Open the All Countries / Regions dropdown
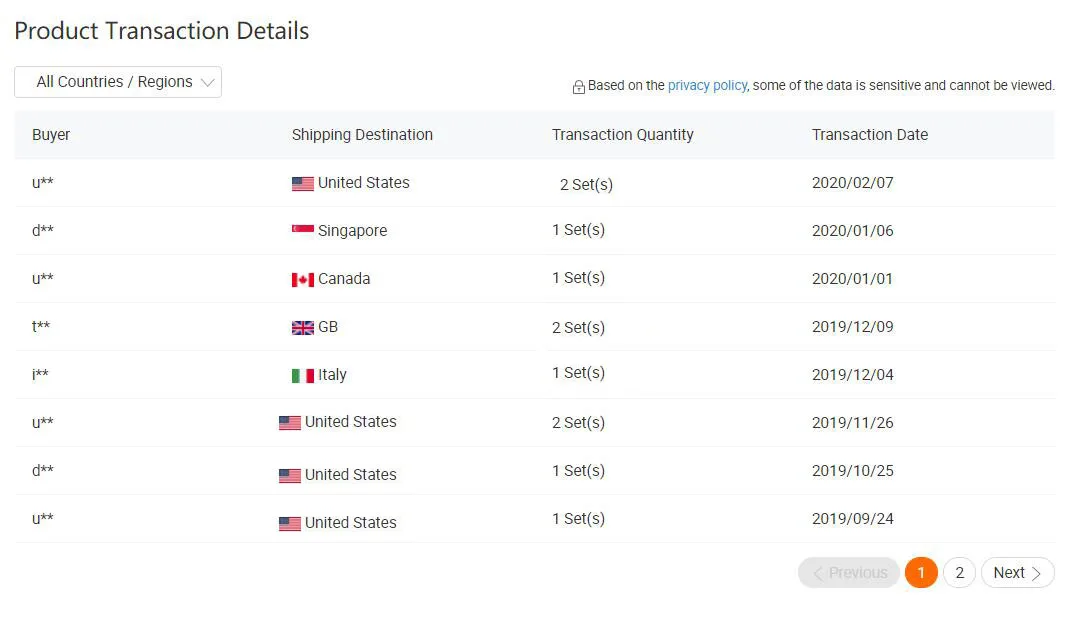This screenshot has height=633, width=1071. click(x=118, y=82)
